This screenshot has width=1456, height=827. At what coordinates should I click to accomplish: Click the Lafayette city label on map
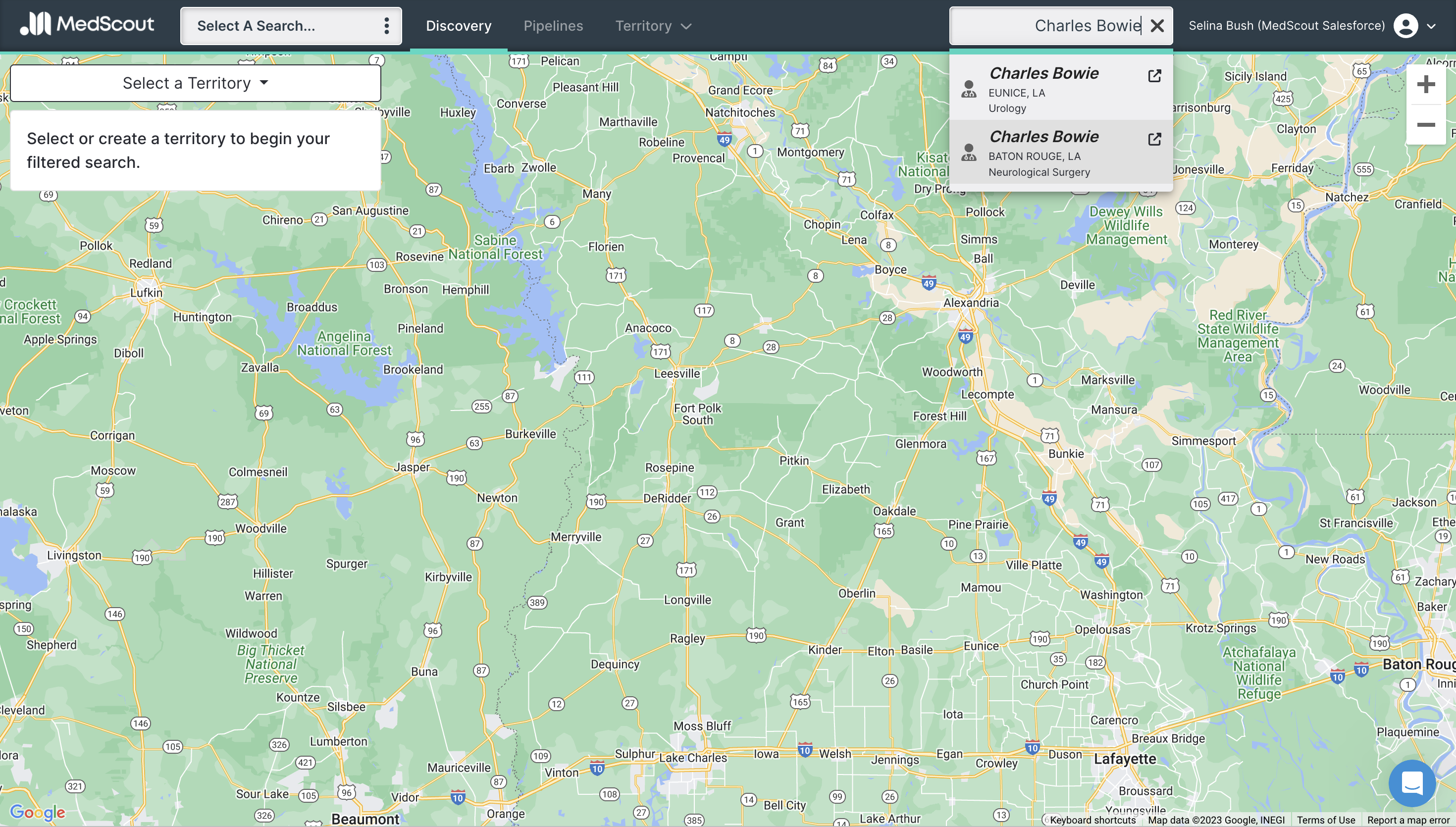click(1124, 759)
